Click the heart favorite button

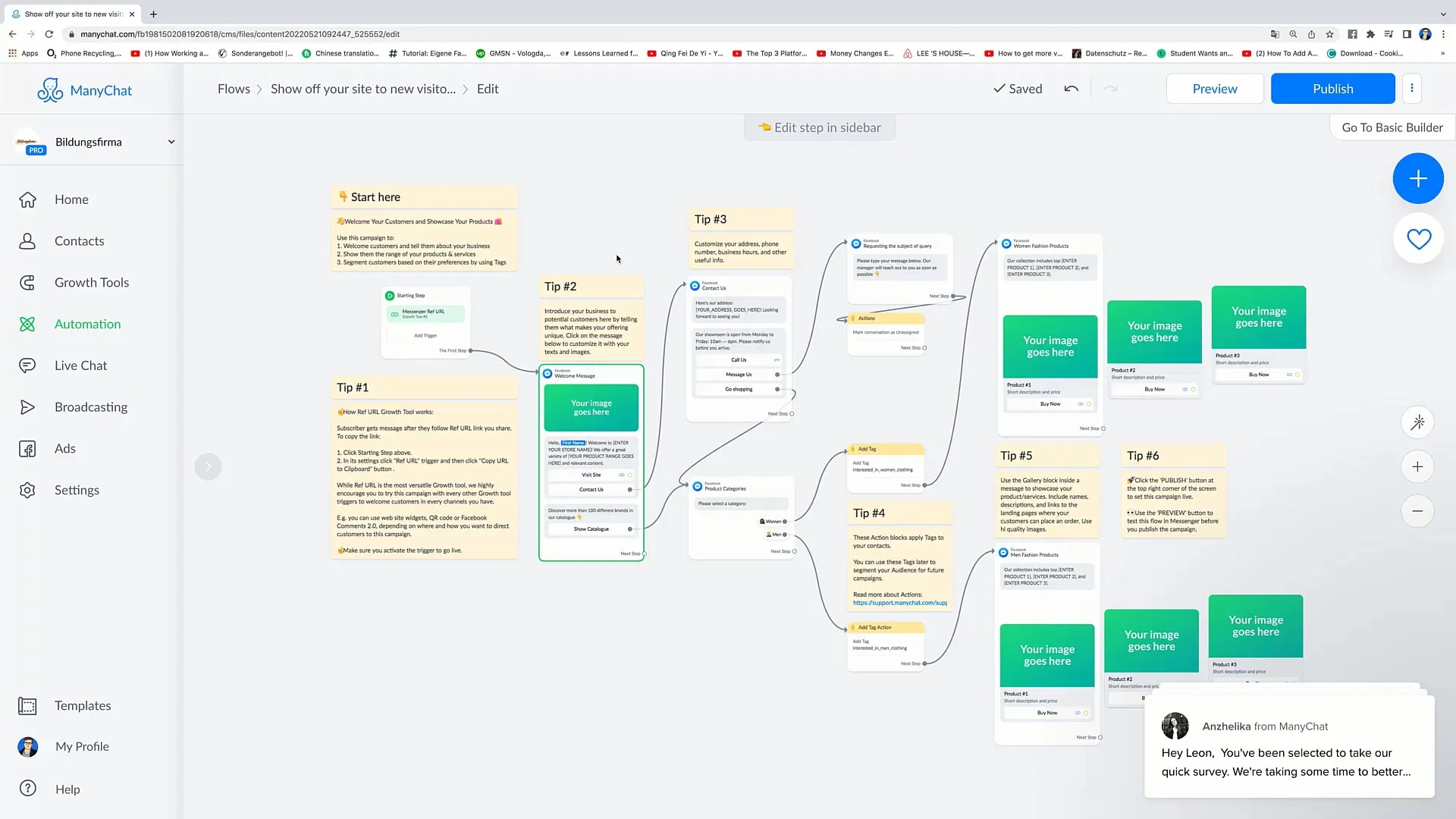pos(1419,239)
